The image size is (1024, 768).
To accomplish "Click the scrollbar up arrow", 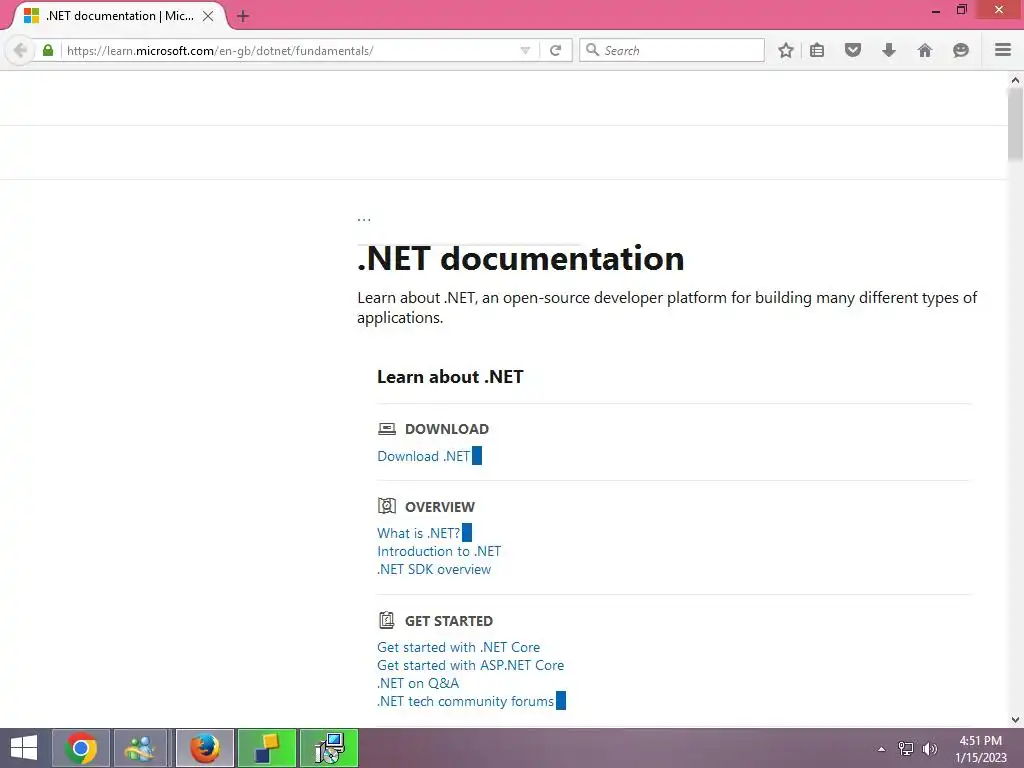I will pos(1015,80).
